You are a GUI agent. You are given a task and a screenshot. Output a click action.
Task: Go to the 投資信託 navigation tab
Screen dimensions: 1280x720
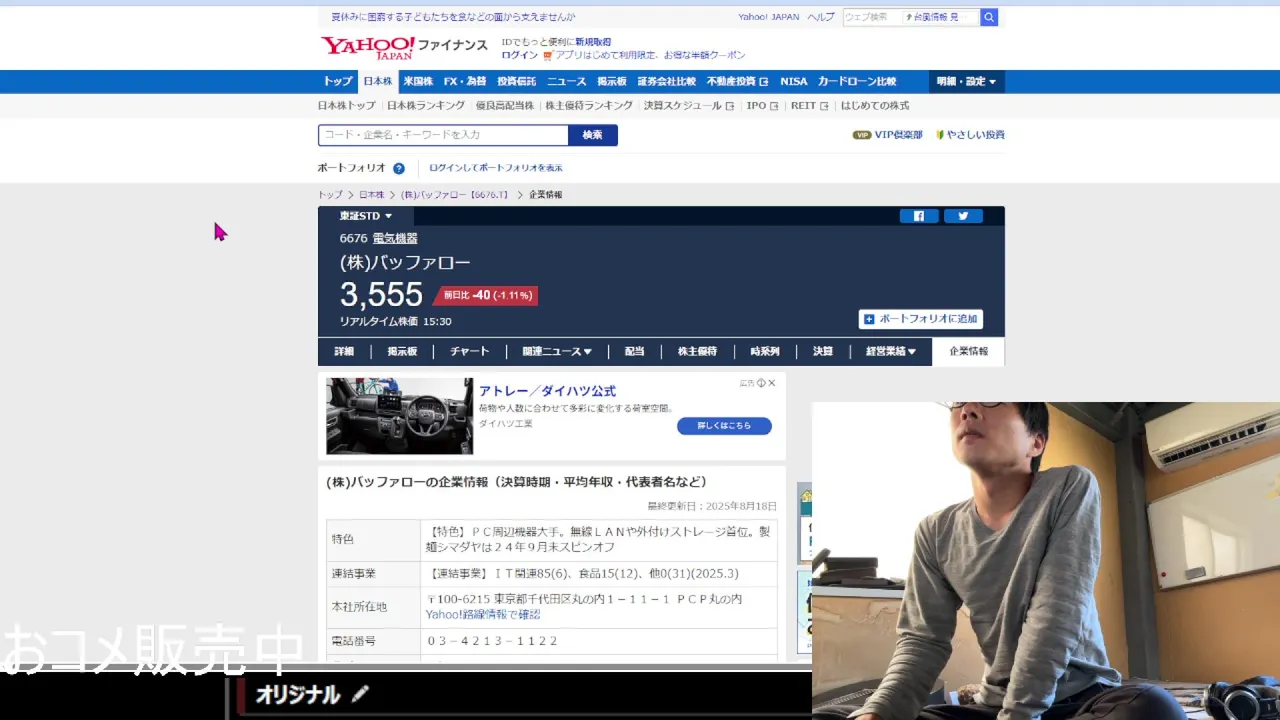coord(517,82)
